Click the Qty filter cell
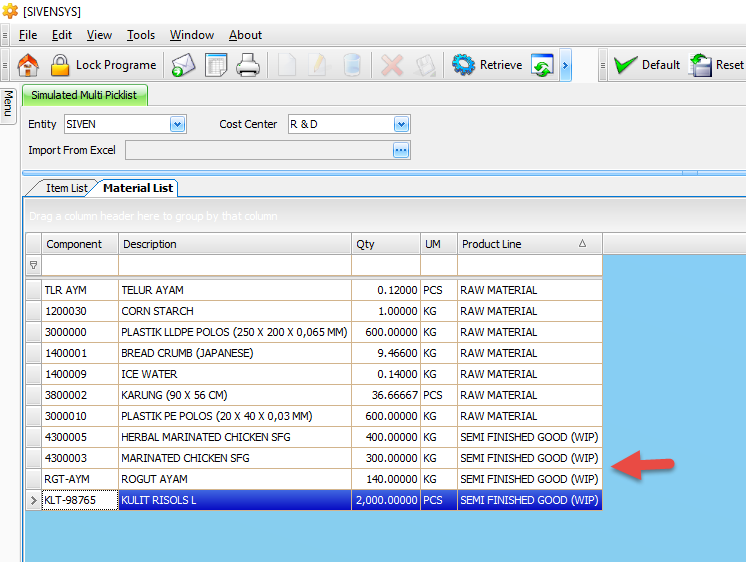746x562 pixels. click(386, 265)
